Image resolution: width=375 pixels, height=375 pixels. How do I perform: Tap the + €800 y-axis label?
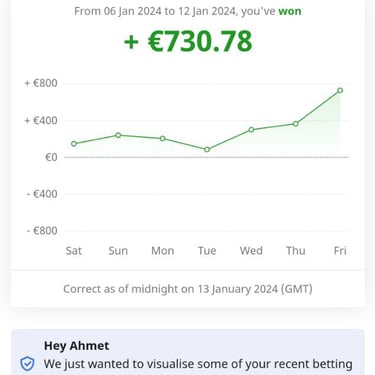[x=41, y=83]
